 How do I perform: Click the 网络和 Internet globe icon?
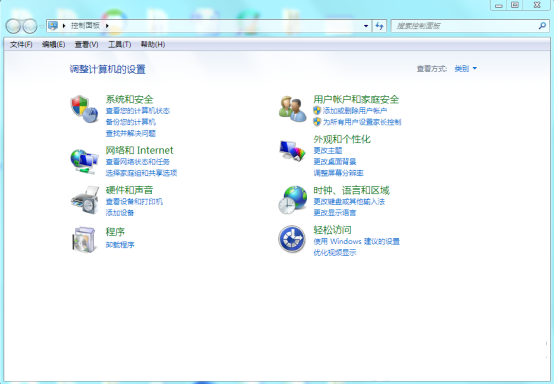coord(84,161)
